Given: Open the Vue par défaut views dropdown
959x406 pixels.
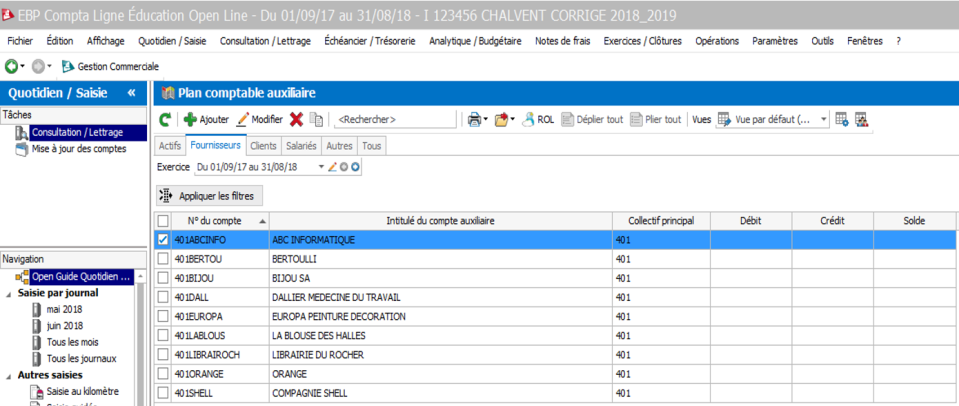Looking at the screenshot, I should pyautogui.click(x=823, y=120).
